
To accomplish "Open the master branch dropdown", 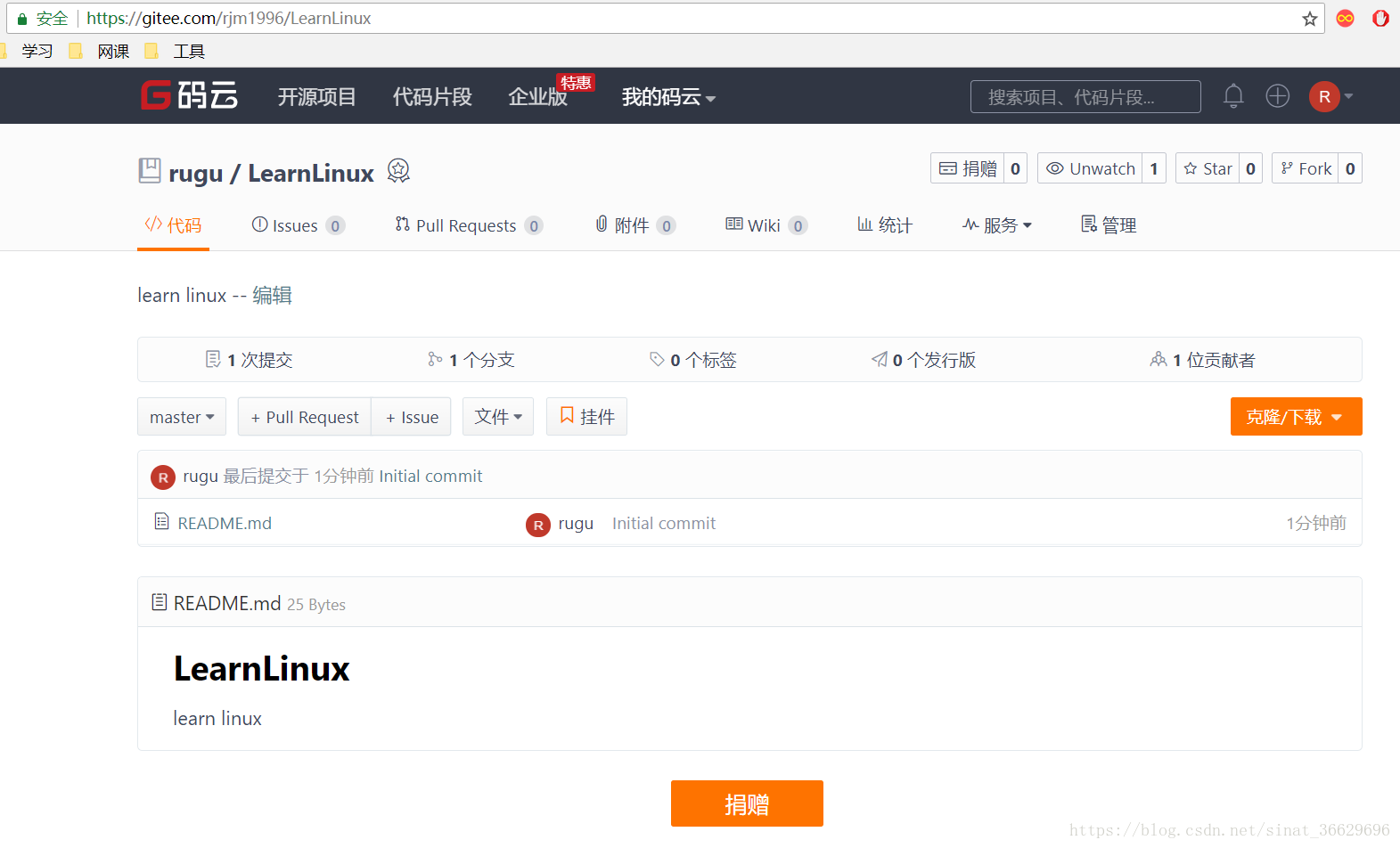I will pyautogui.click(x=182, y=417).
